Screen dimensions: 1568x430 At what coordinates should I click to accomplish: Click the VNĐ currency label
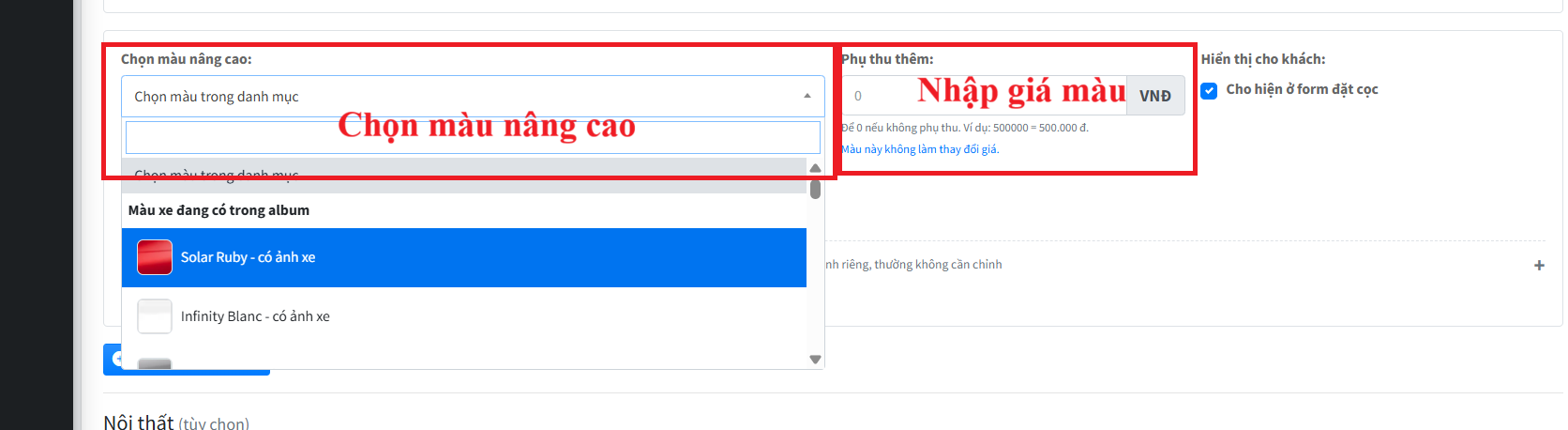[1155, 96]
